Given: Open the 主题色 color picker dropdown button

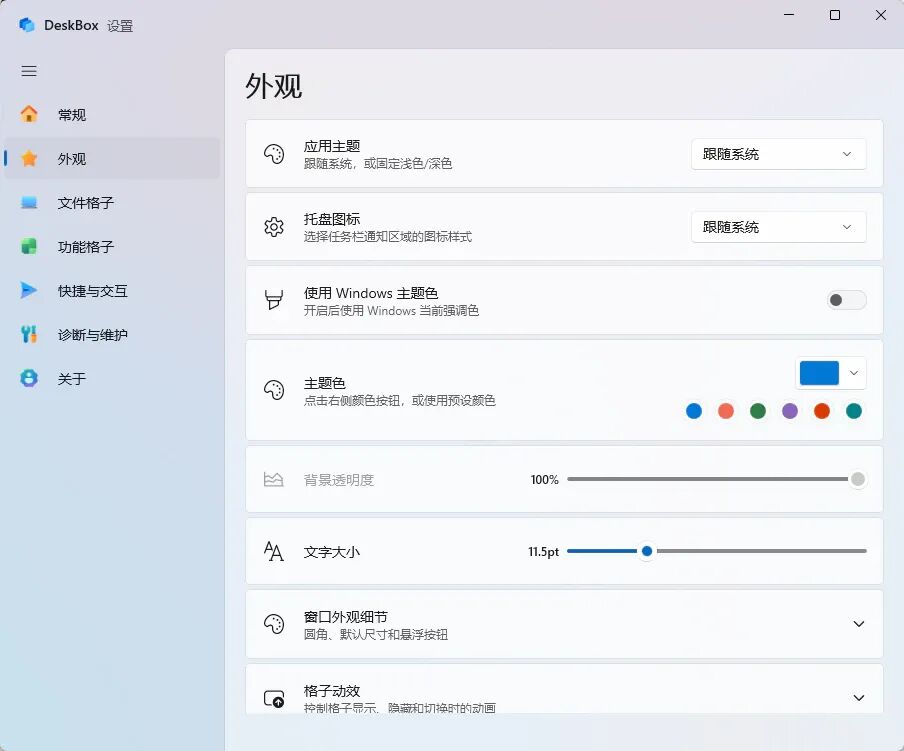Looking at the screenshot, I should point(830,373).
